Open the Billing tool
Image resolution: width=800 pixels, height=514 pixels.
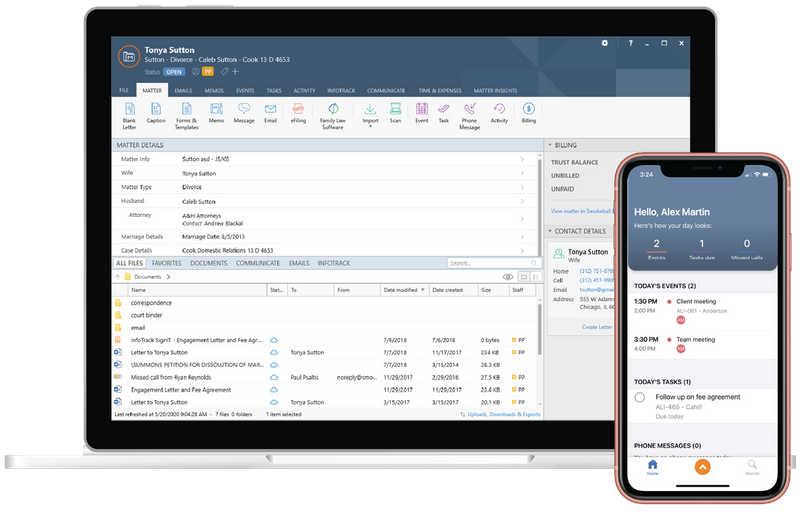[x=529, y=113]
